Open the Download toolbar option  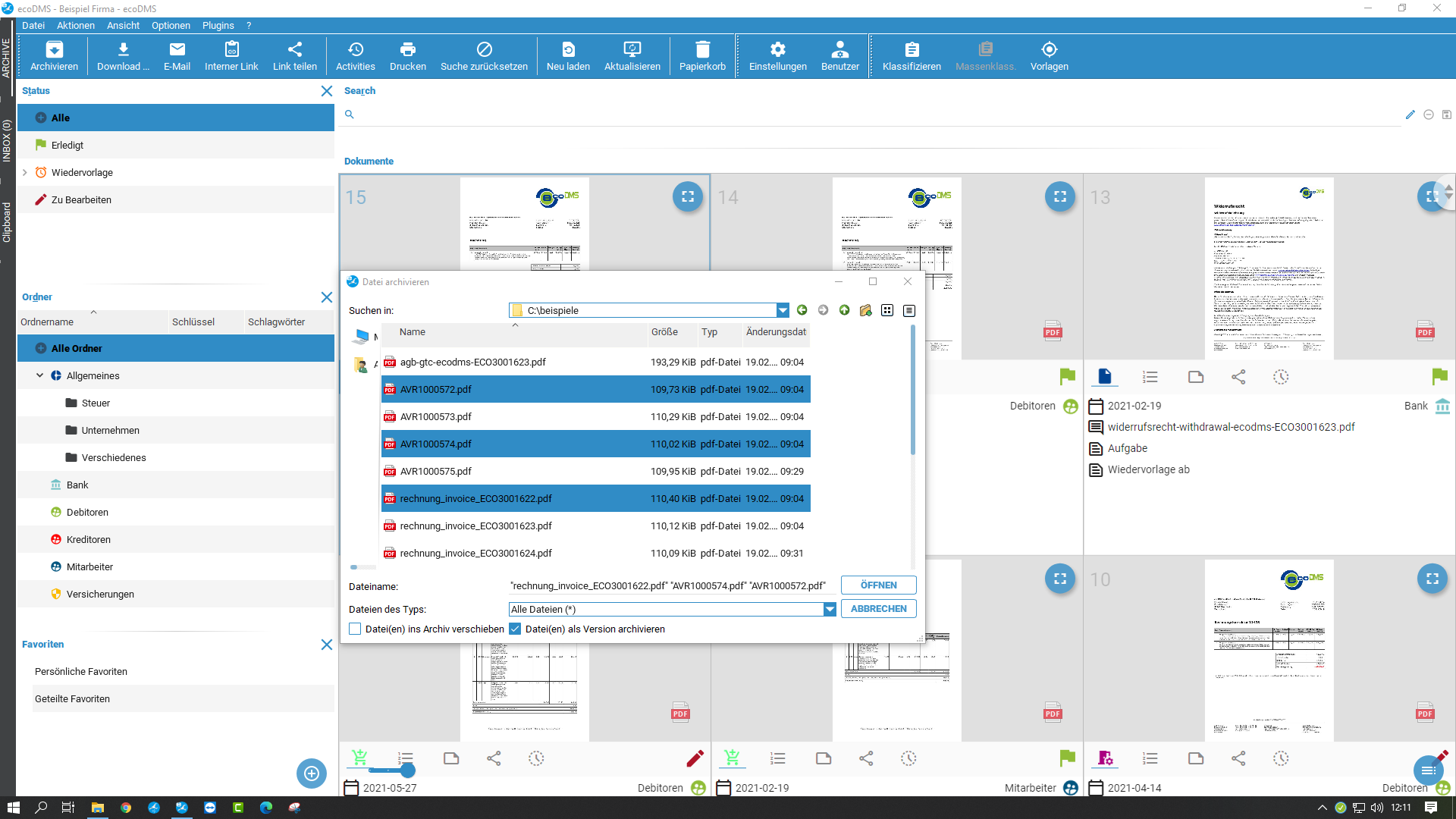tap(123, 56)
